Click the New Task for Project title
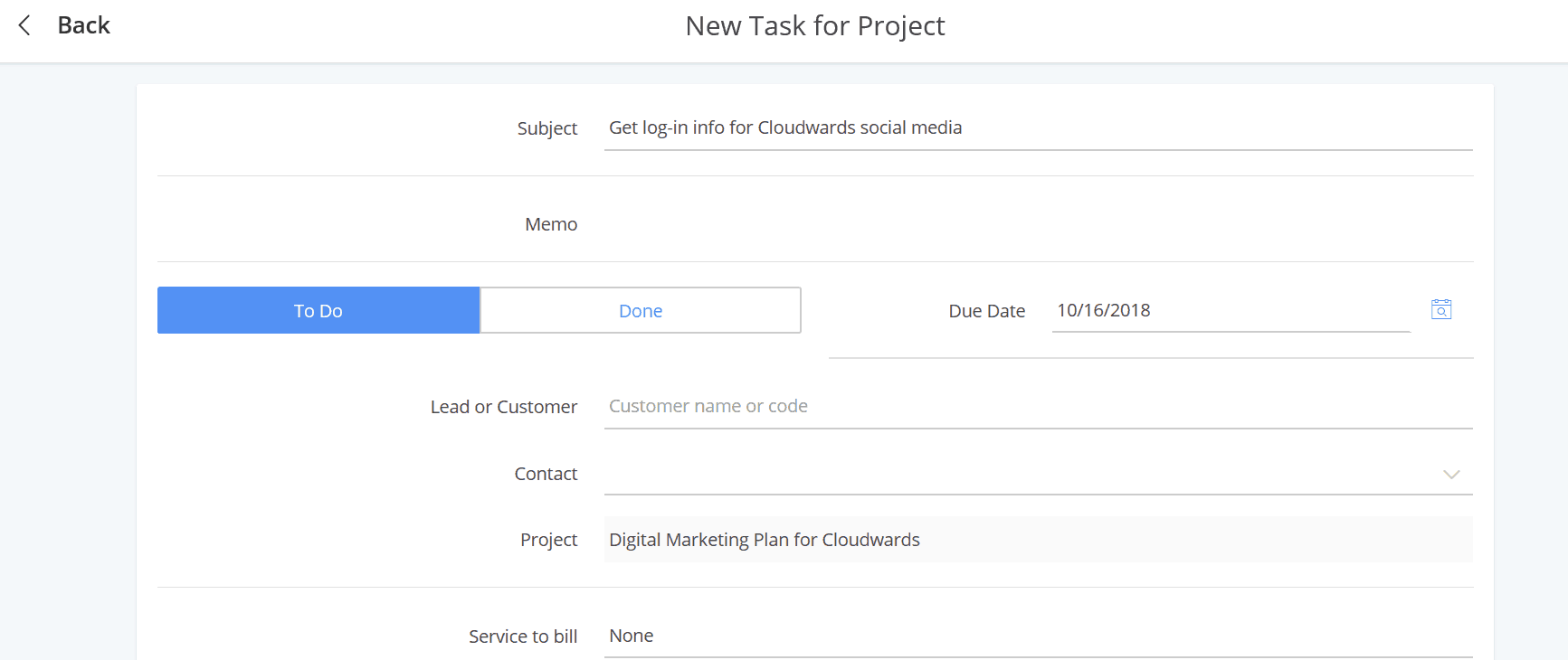The width and height of the screenshot is (1568, 660). (815, 26)
